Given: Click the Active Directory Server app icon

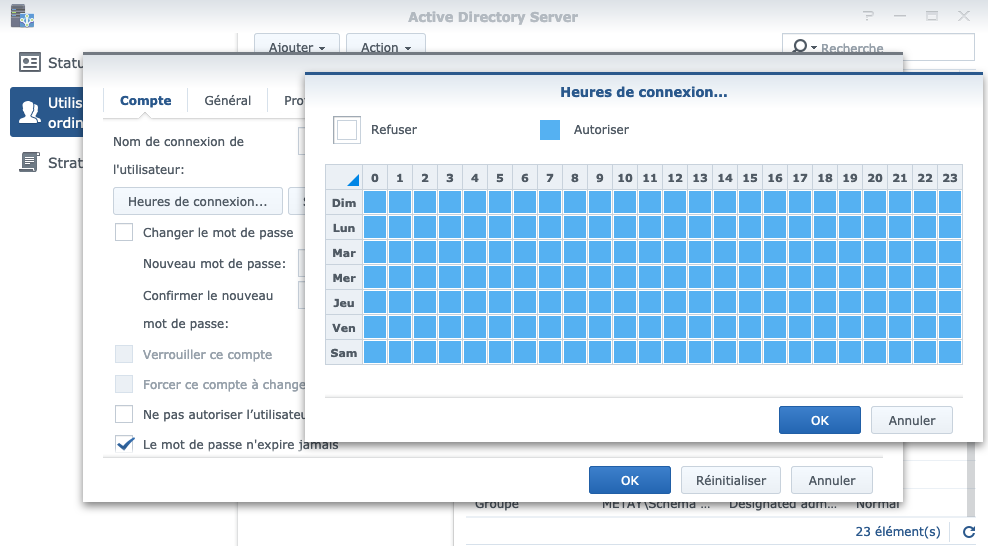Looking at the screenshot, I should [x=18, y=17].
